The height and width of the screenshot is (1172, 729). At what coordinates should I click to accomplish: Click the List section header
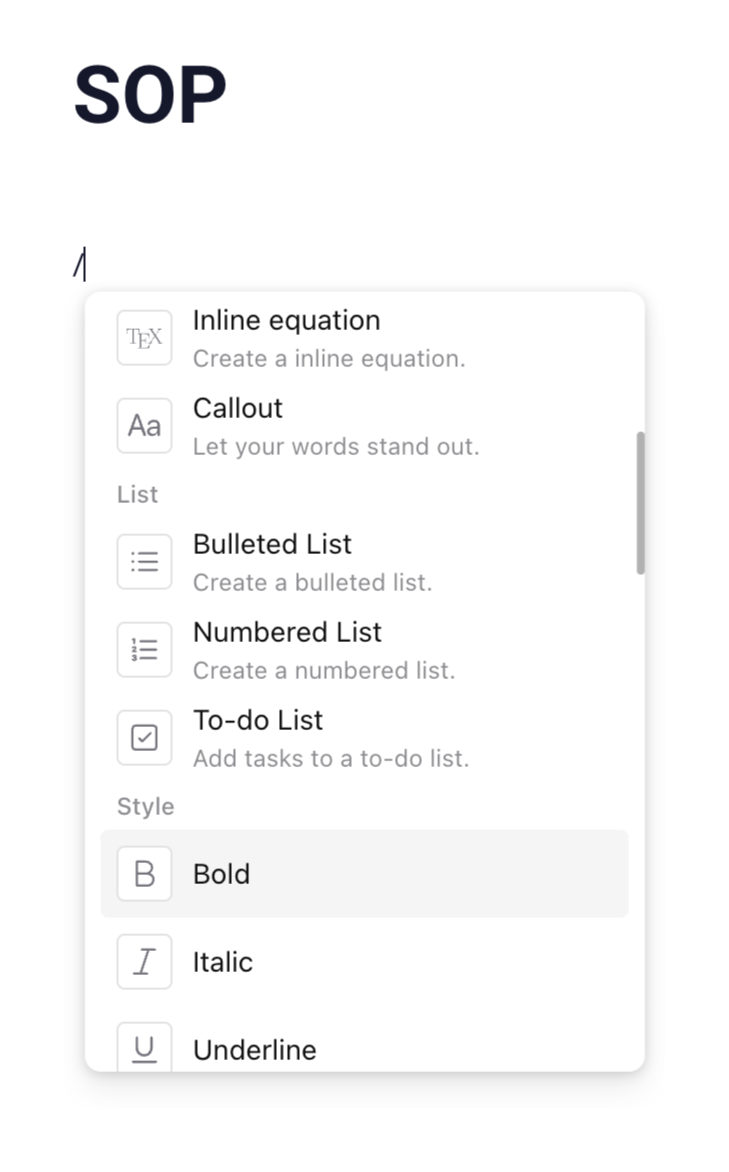coord(137,494)
